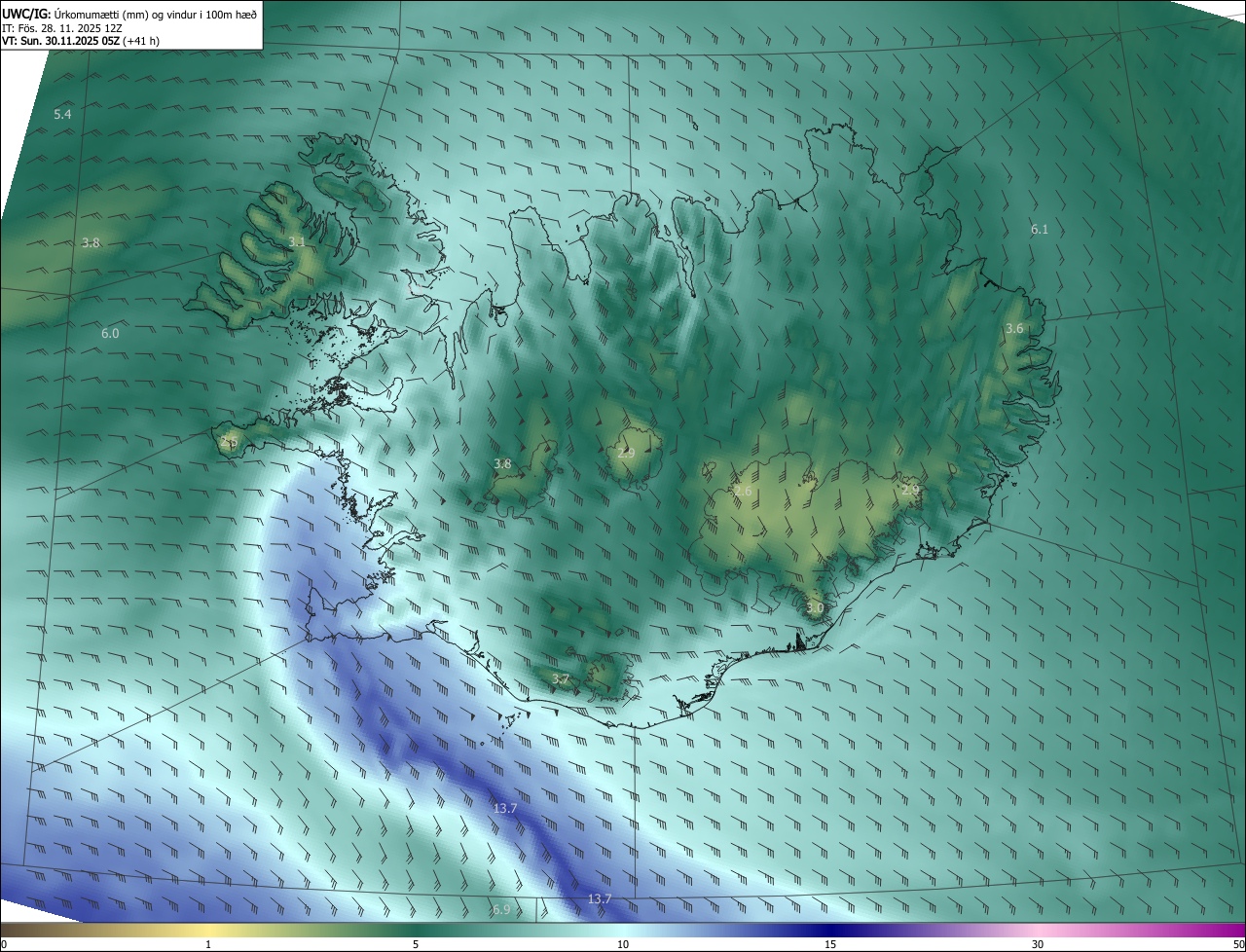
Task: Click the 6.0 value label west of Iceland
Action: (110, 334)
